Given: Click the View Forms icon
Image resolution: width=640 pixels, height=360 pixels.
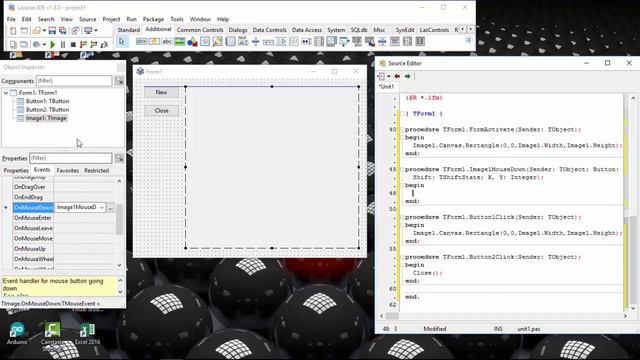Looking at the screenshot, I should (x=24, y=44).
